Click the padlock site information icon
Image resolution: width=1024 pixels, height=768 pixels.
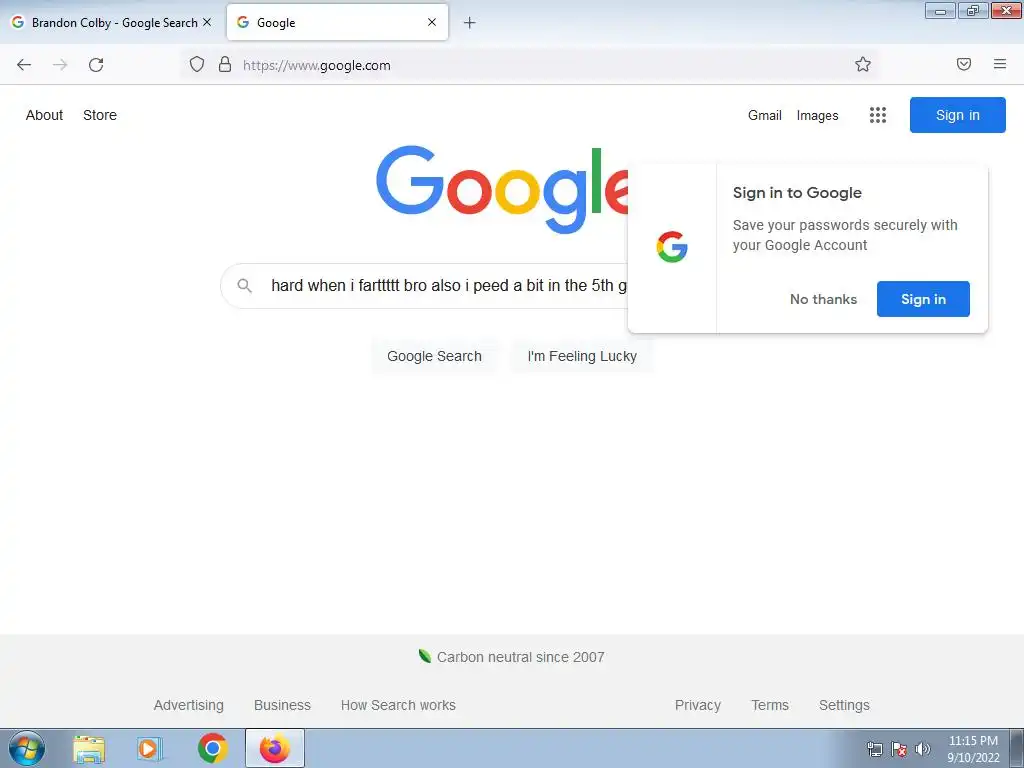pyautogui.click(x=225, y=64)
